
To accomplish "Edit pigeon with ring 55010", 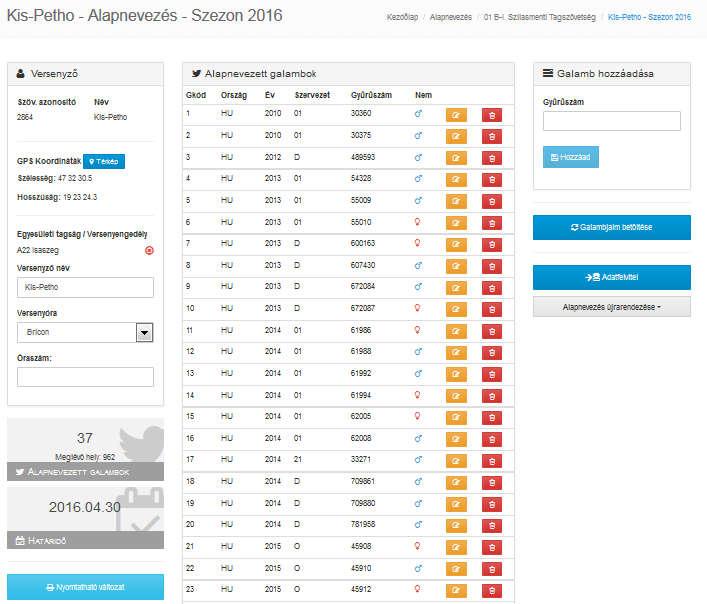I will (456, 223).
